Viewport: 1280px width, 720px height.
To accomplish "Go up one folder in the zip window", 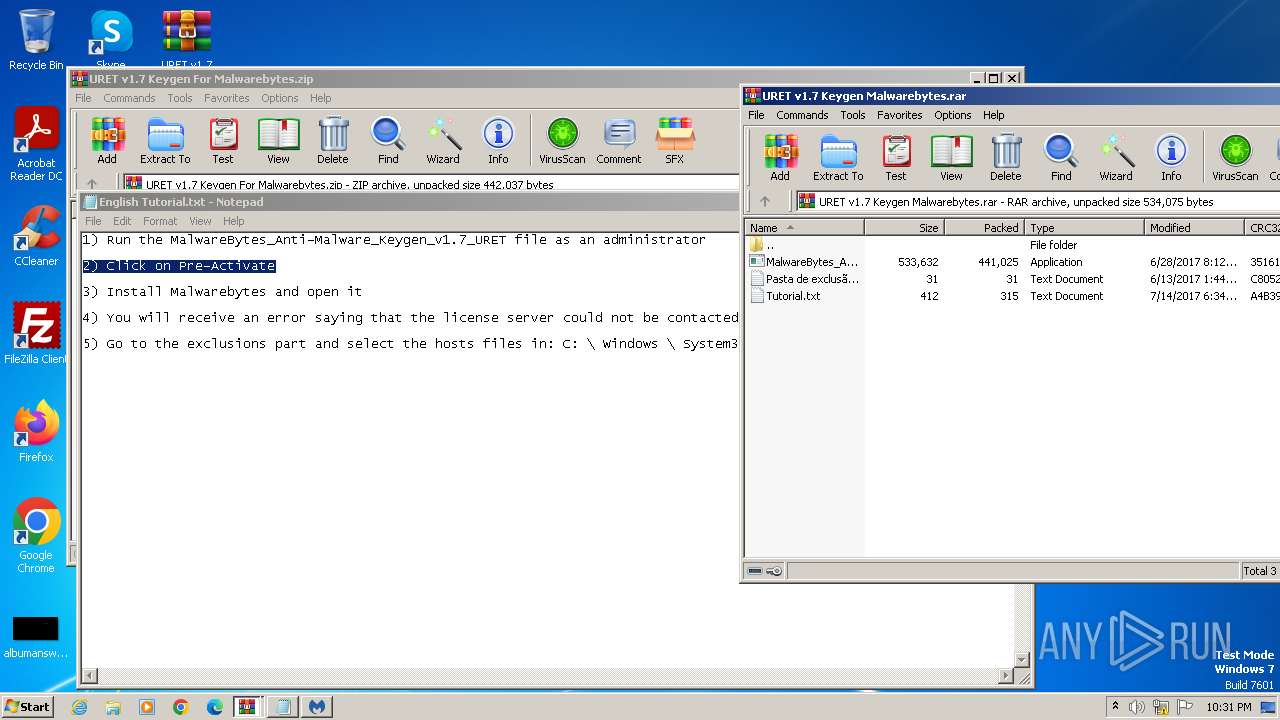I will (x=92, y=184).
